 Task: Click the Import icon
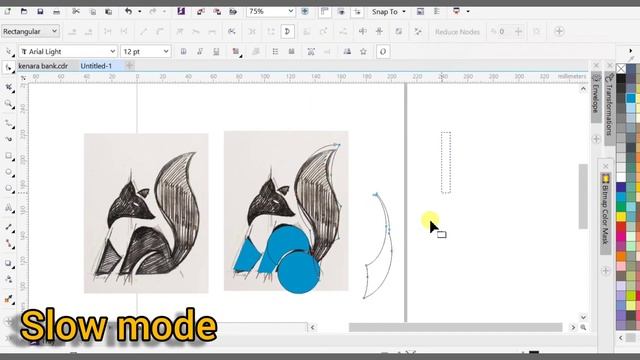point(201,11)
